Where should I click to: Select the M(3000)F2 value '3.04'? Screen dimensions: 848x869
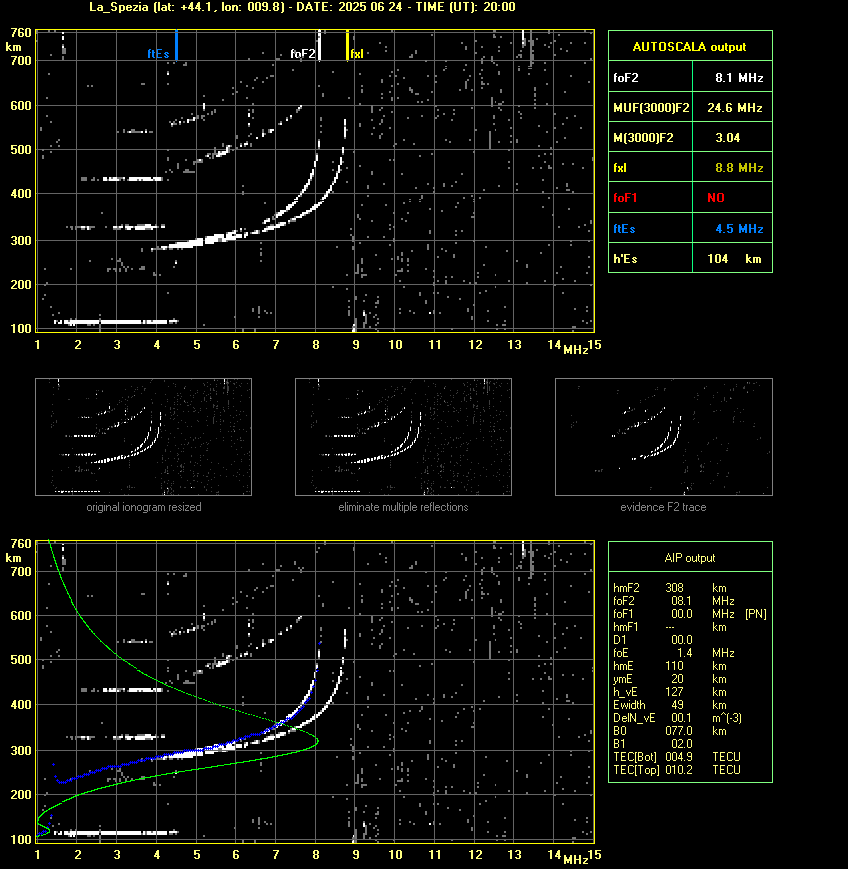[727, 138]
